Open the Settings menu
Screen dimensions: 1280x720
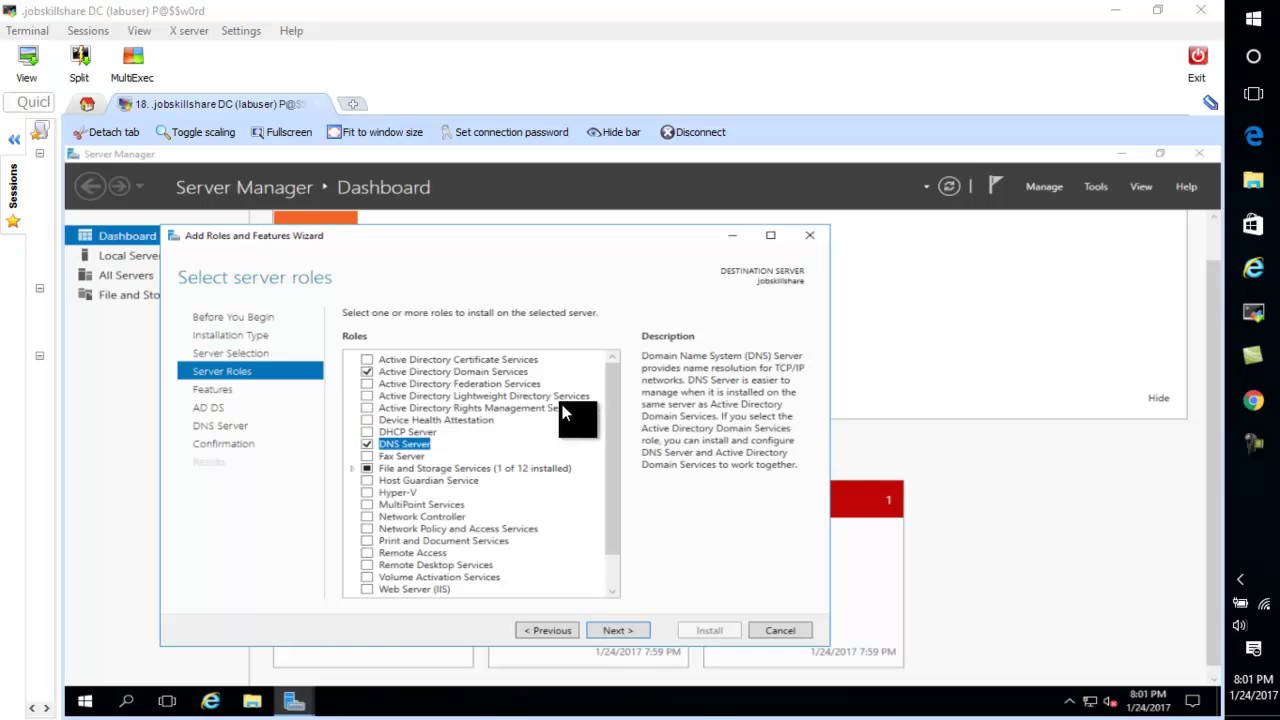(241, 31)
